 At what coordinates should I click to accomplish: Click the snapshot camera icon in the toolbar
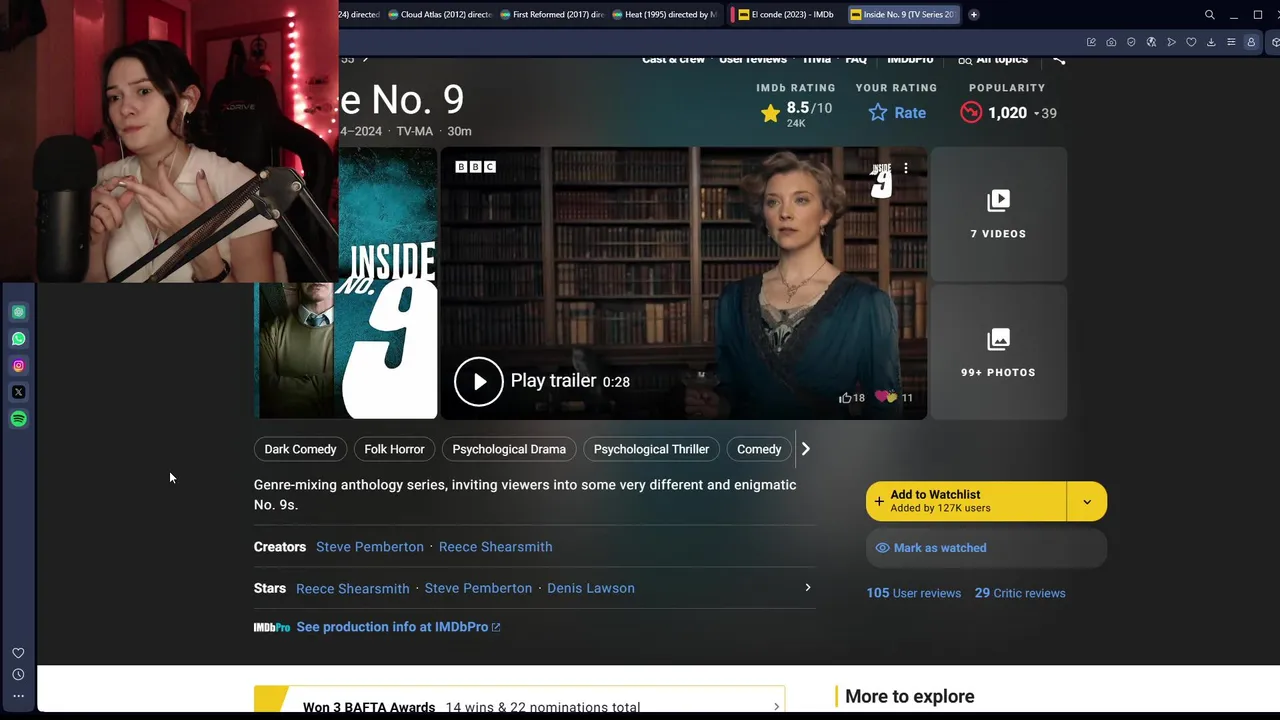(x=1111, y=42)
